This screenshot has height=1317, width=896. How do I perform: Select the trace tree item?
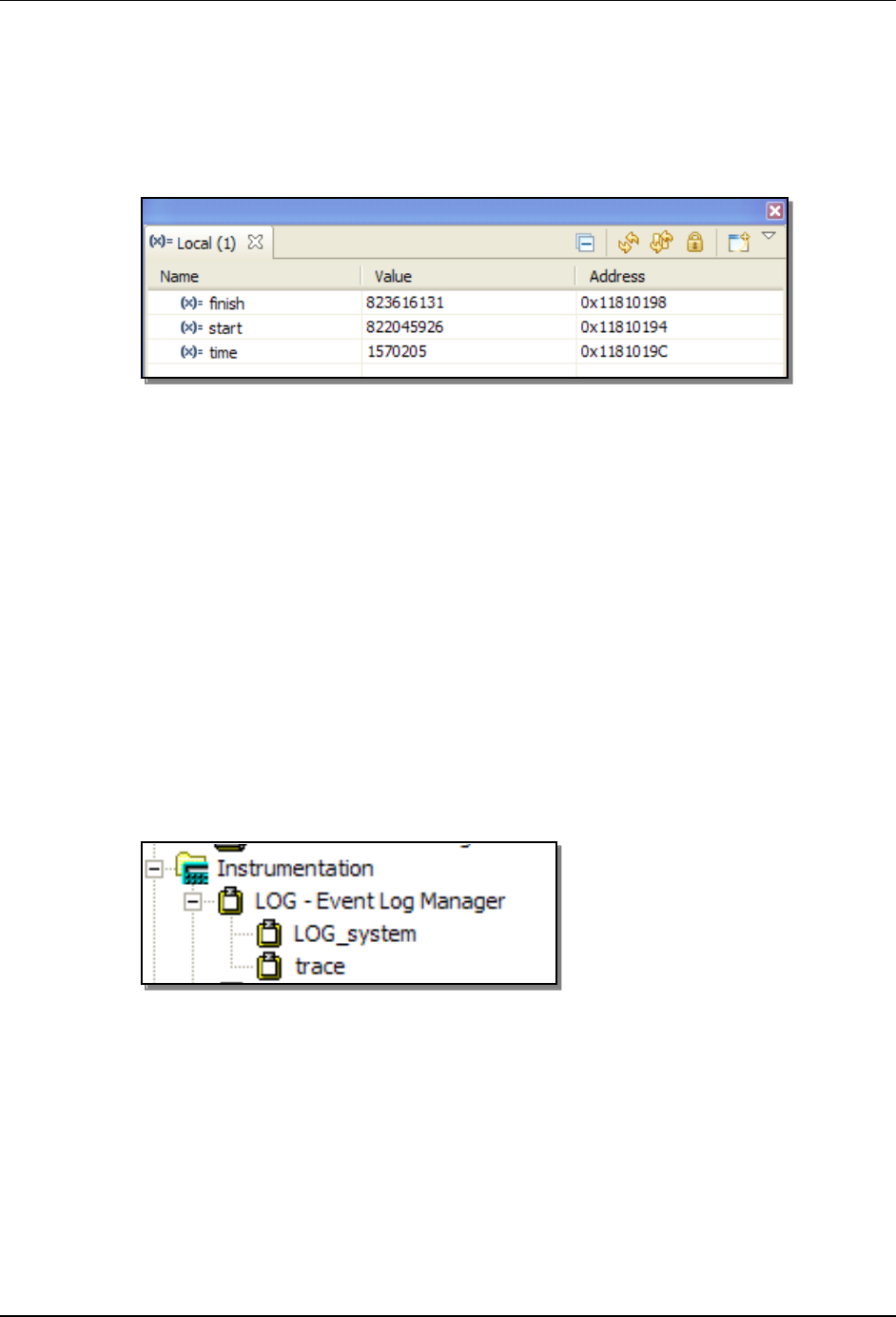[320, 967]
